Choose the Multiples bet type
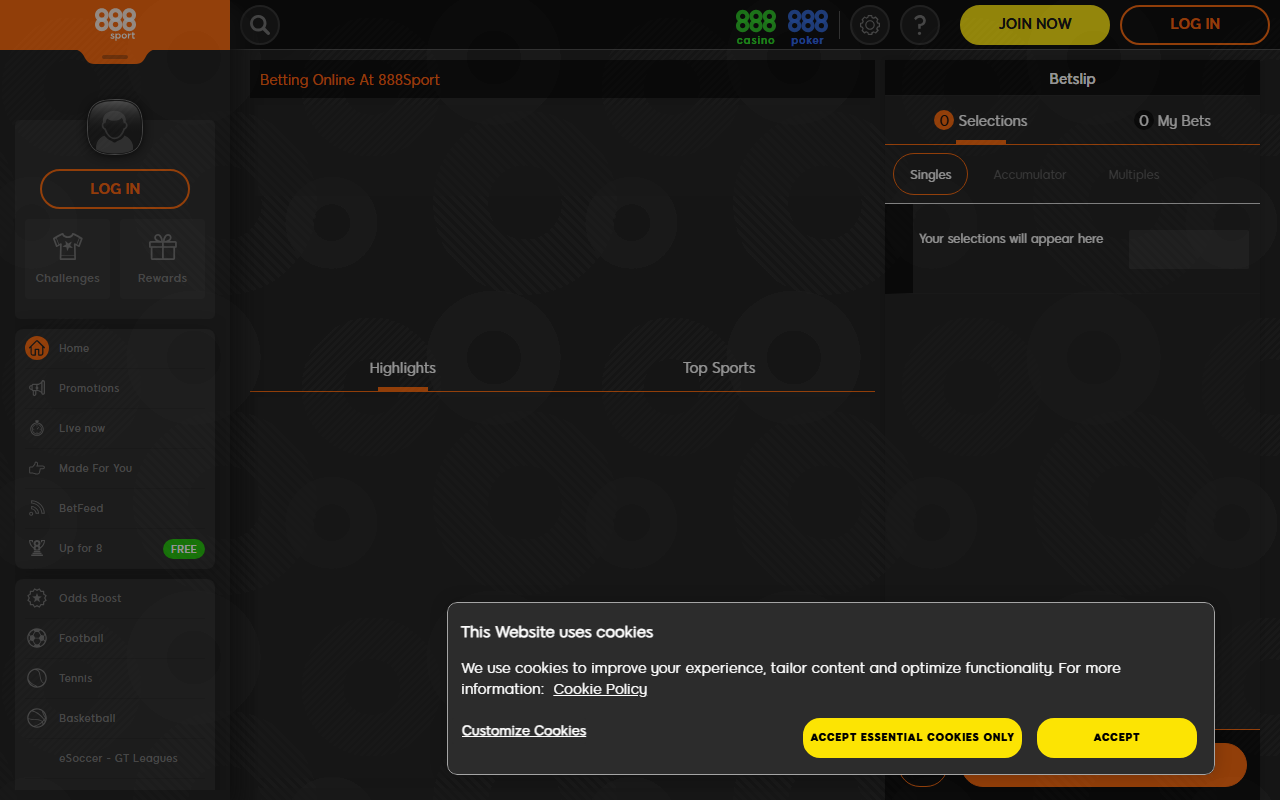The width and height of the screenshot is (1280, 800). point(1134,175)
